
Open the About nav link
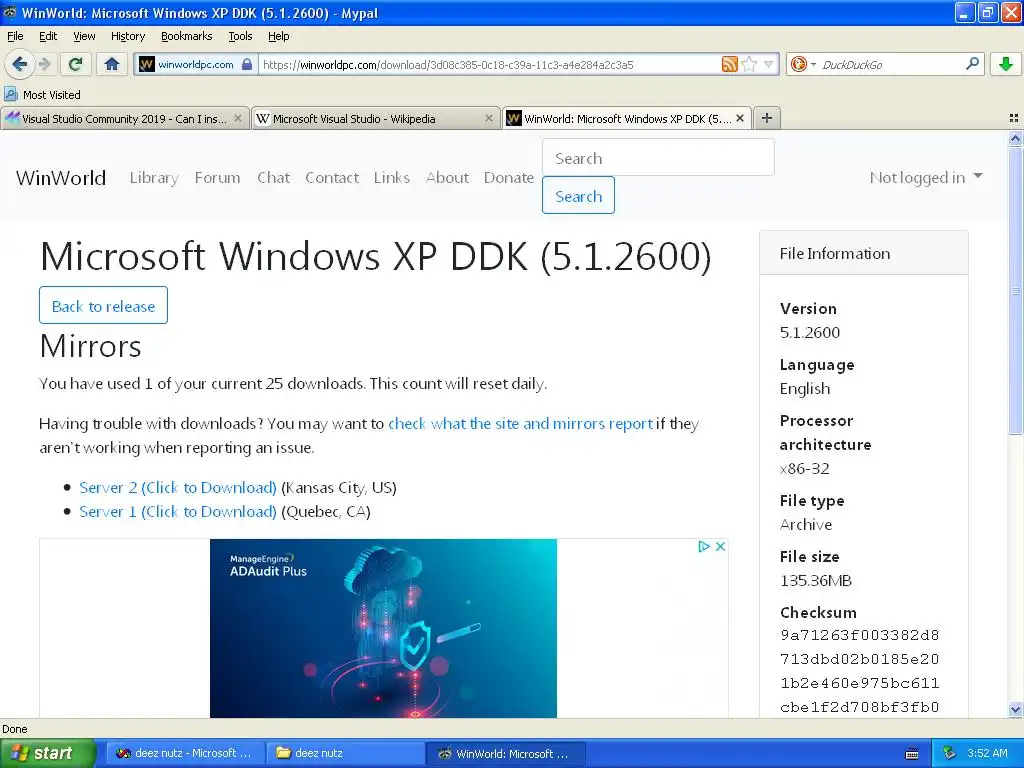pos(447,178)
